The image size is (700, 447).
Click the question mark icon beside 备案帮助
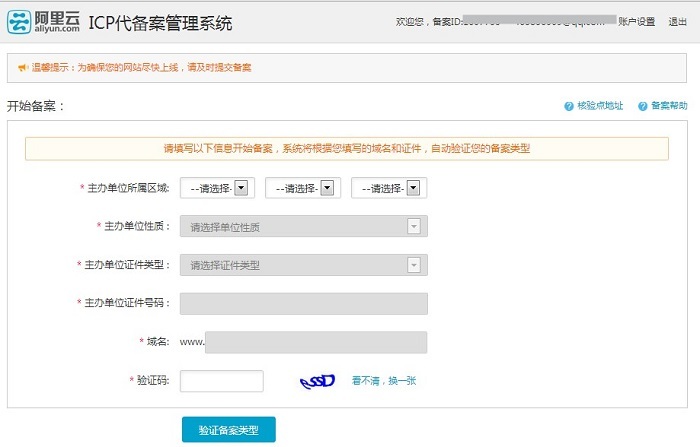pos(642,106)
